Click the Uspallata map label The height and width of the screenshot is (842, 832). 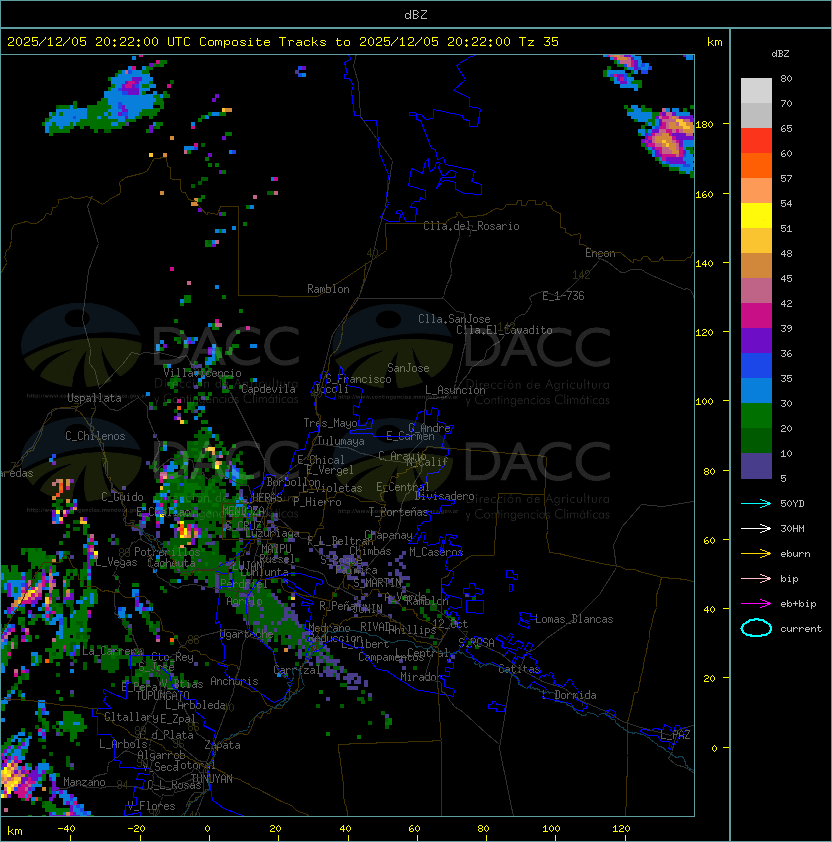(94, 398)
